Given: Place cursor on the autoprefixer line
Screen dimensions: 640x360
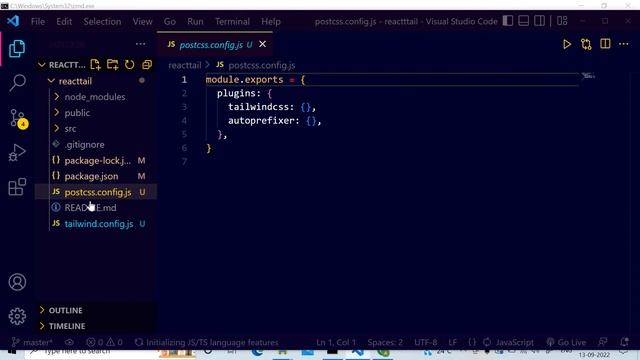Looking at the screenshot, I should [275, 121].
